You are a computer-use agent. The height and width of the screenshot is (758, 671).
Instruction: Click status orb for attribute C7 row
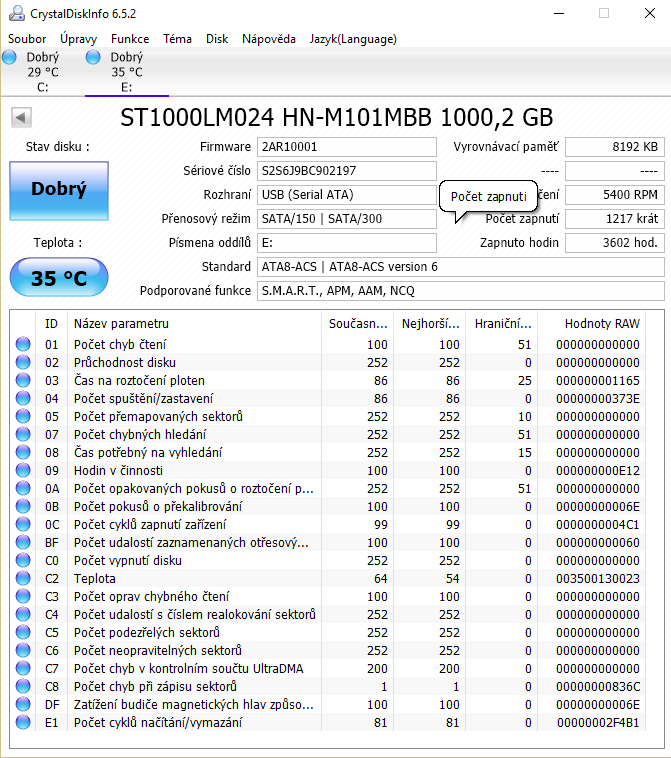click(23, 668)
